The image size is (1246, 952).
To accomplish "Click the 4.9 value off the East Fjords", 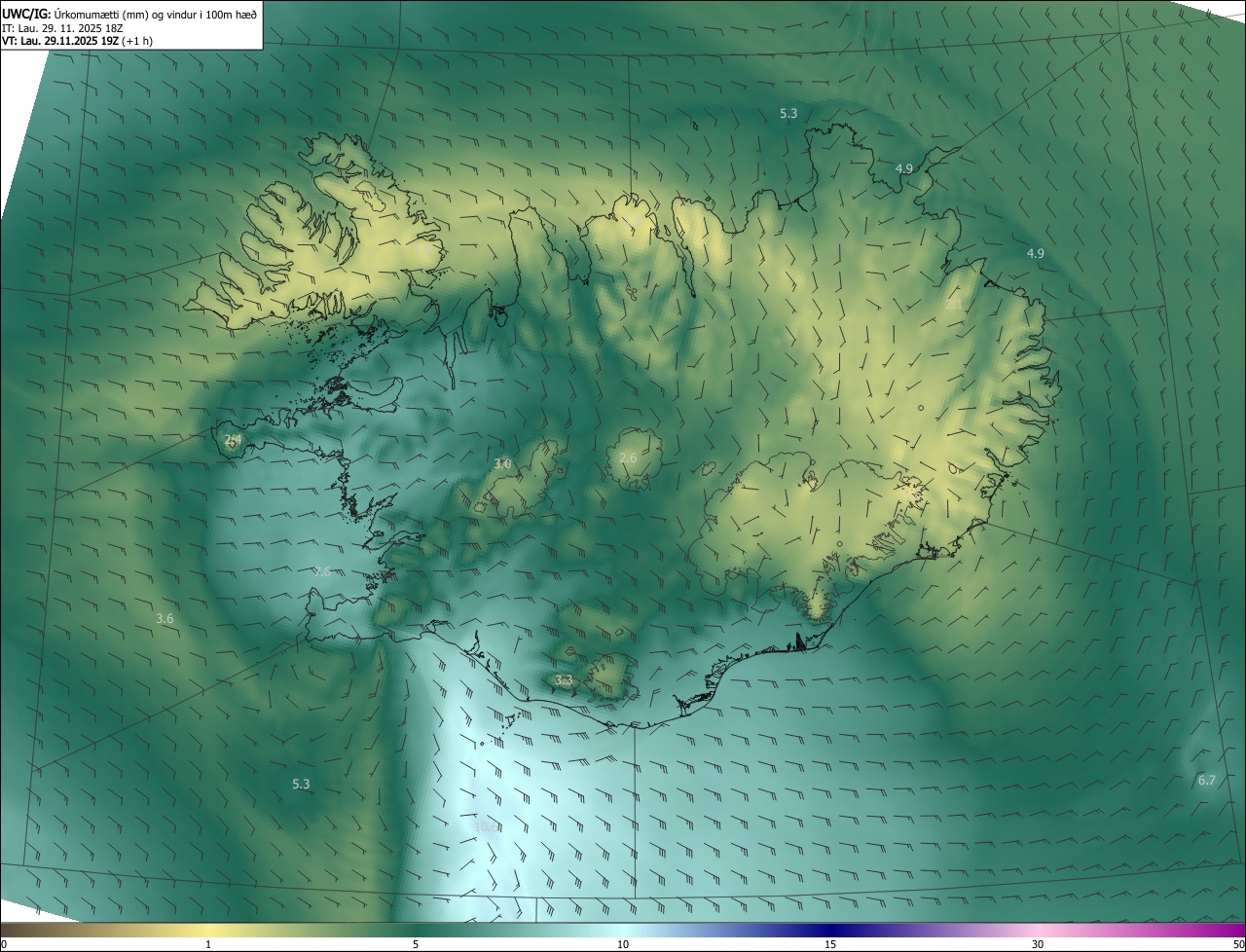I will [x=1035, y=253].
